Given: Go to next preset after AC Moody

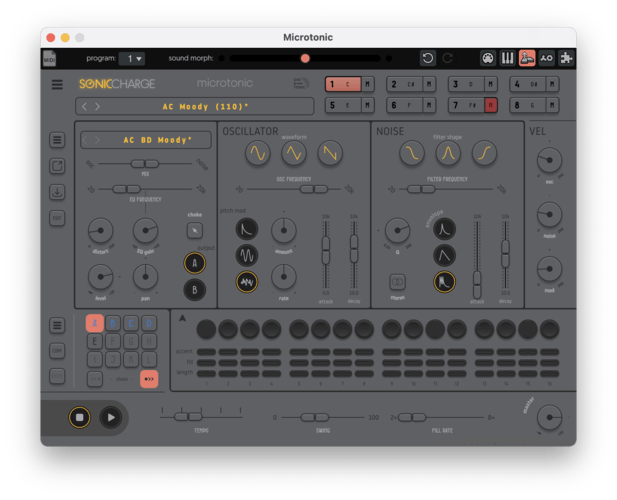Looking at the screenshot, I should tap(97, 107).
